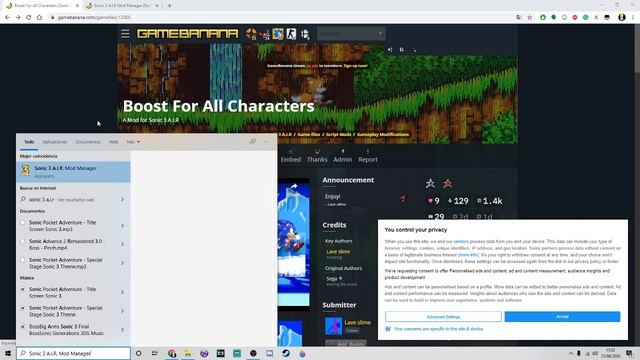Screen dimensions: 640x360
Task: Click the red extension icon in toolbar
Action: [x=575, y=18]
